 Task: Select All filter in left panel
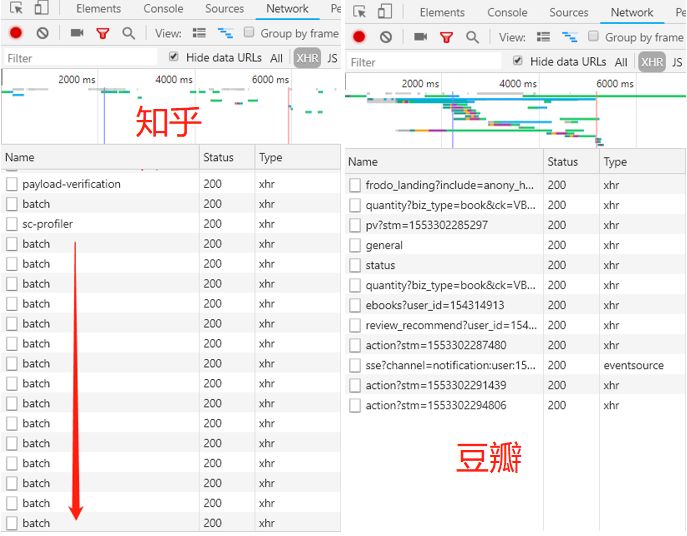pyautogui.click(x=276, y=58)
